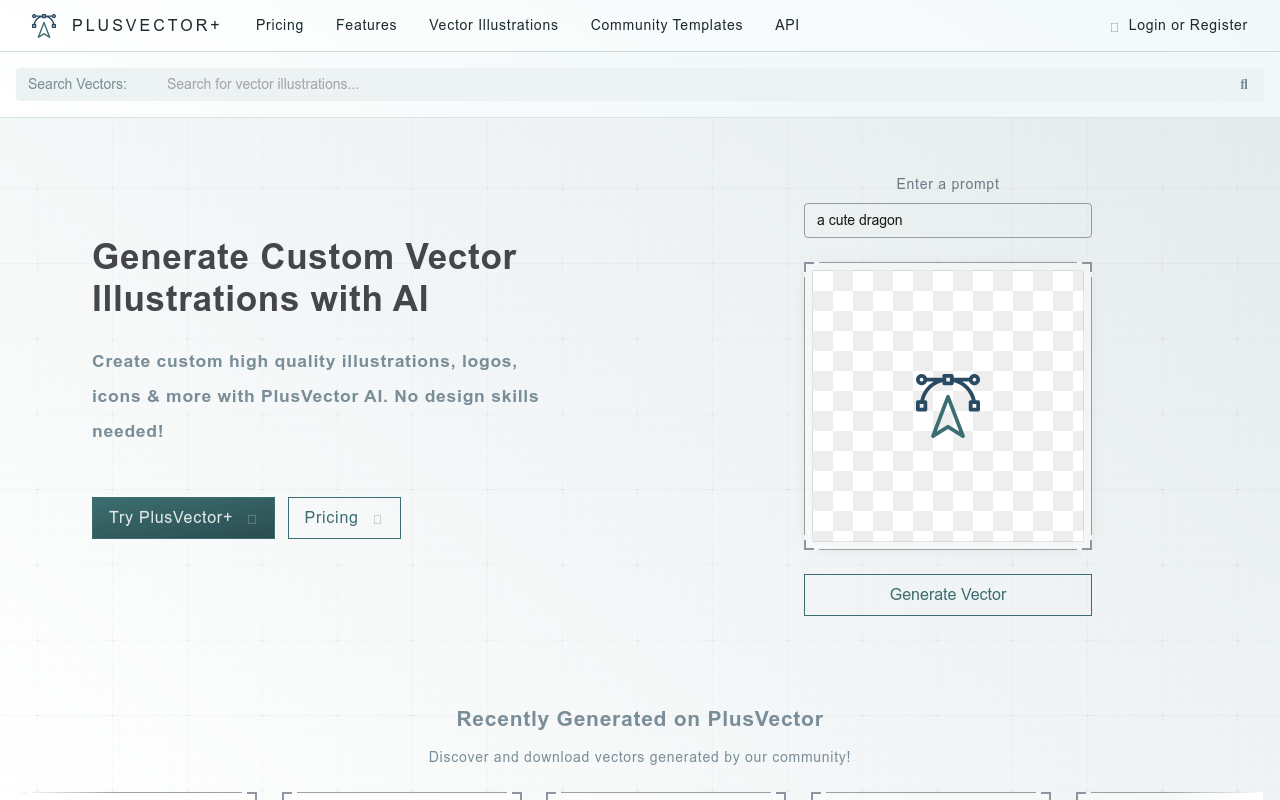Click the 'Enter a prompt' label
This screenshot has width=1280, height=800.
click(948, 184)
